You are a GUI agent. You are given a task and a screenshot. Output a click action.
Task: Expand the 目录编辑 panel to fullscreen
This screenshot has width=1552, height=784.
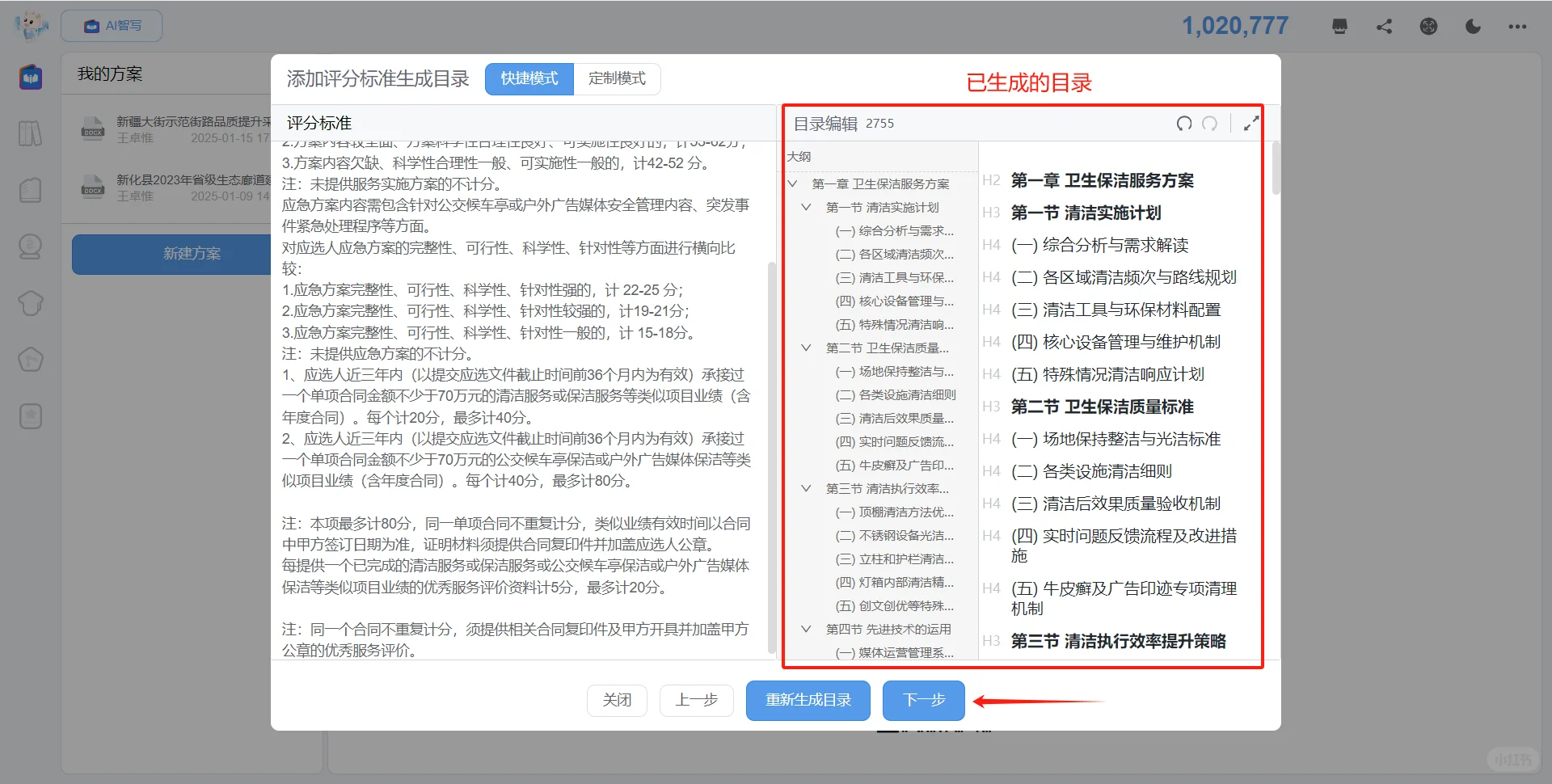coord(1250,123)
